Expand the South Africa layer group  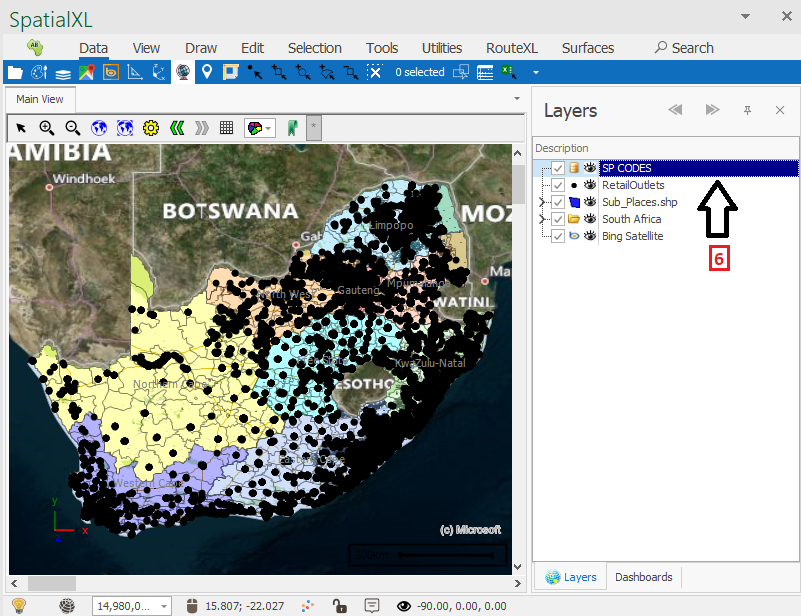pos(542,219)
